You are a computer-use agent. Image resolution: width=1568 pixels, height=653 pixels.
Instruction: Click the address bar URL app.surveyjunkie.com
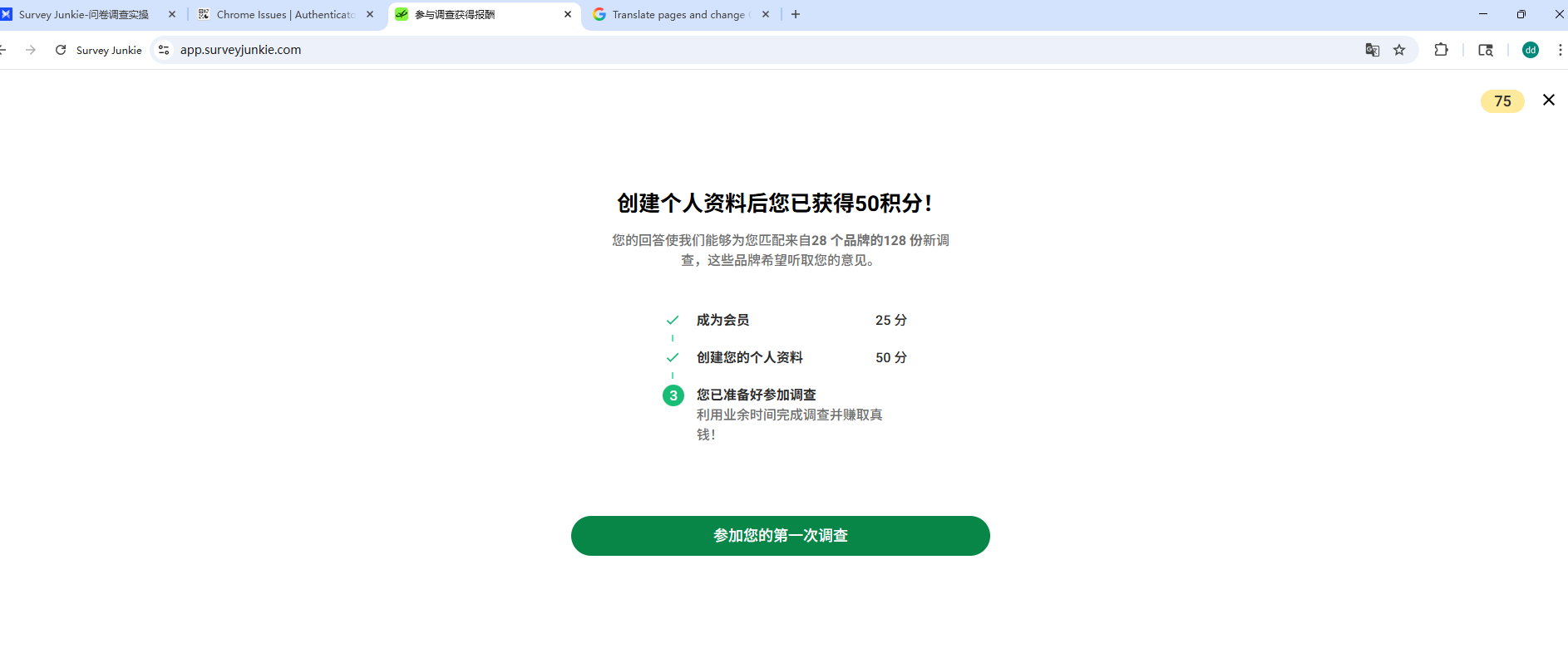240,50
